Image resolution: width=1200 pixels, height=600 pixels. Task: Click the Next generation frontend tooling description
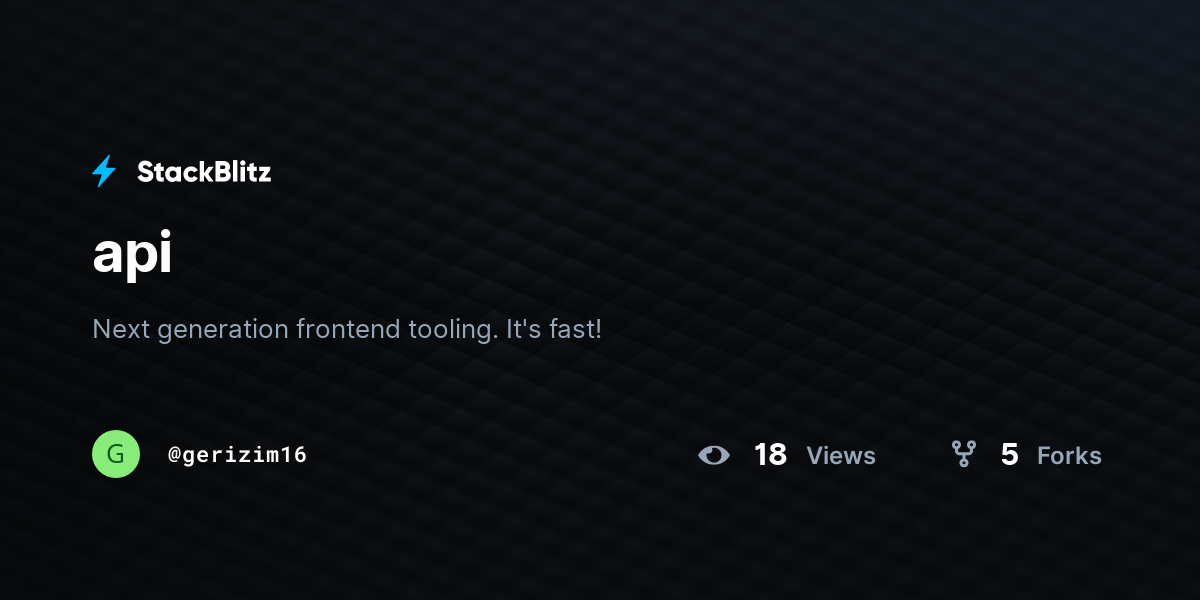[347, 329]
